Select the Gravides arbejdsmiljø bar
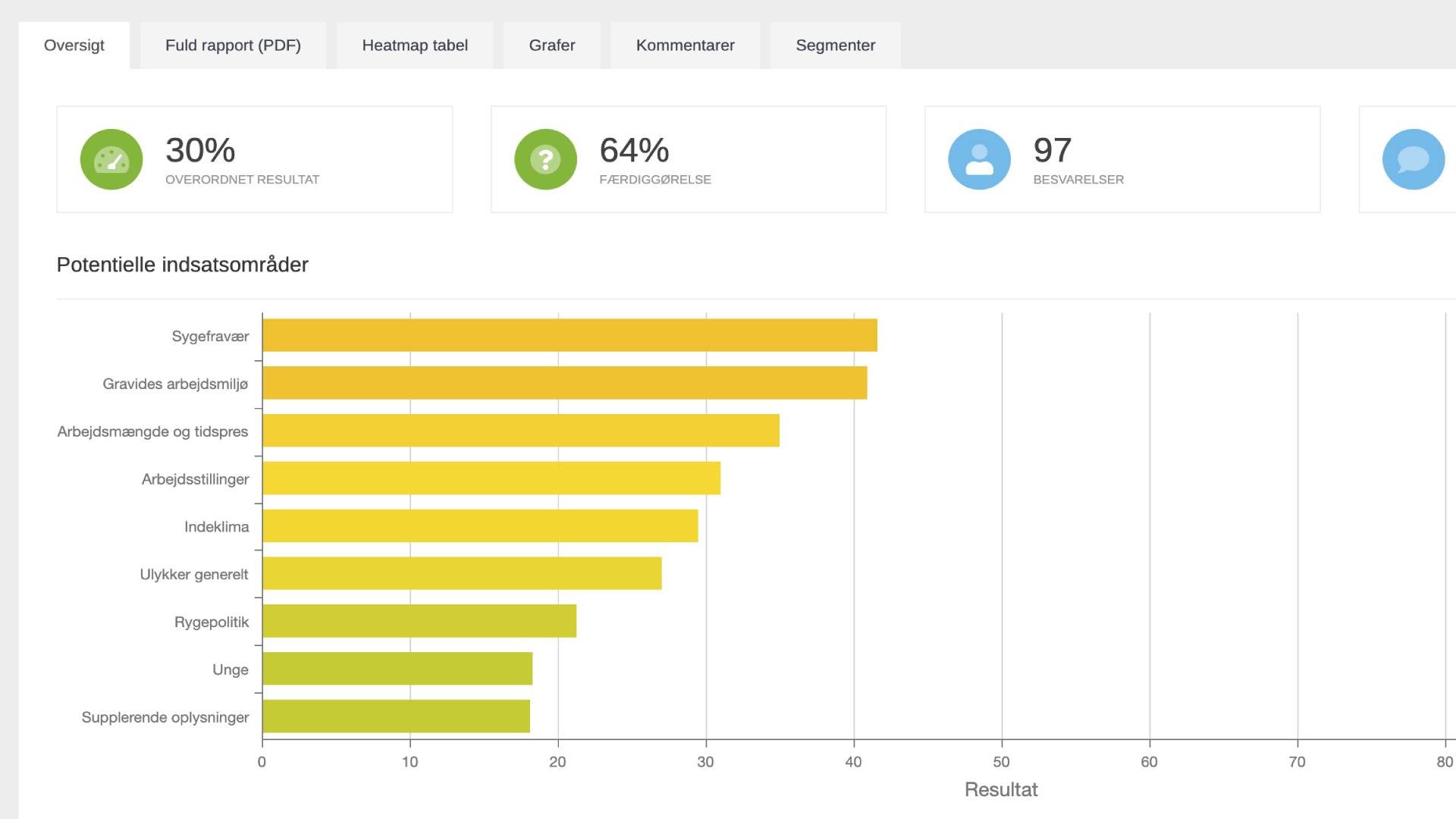Image resolution: width=1456 pixels, height=819 pixels. [565, 383]
